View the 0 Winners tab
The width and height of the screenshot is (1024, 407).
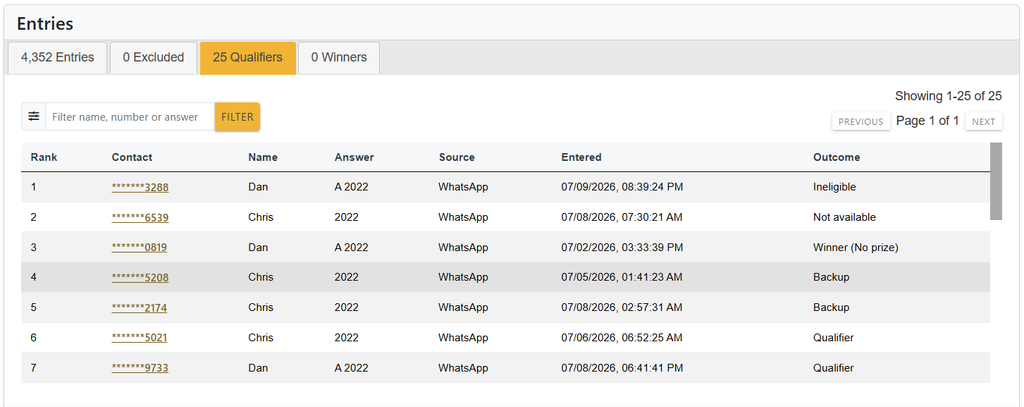click(339, 57)
